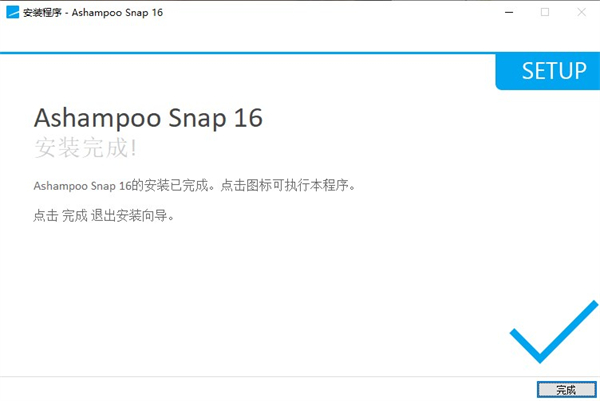
Task: Minimize the installer window
Action: point(509,12)
